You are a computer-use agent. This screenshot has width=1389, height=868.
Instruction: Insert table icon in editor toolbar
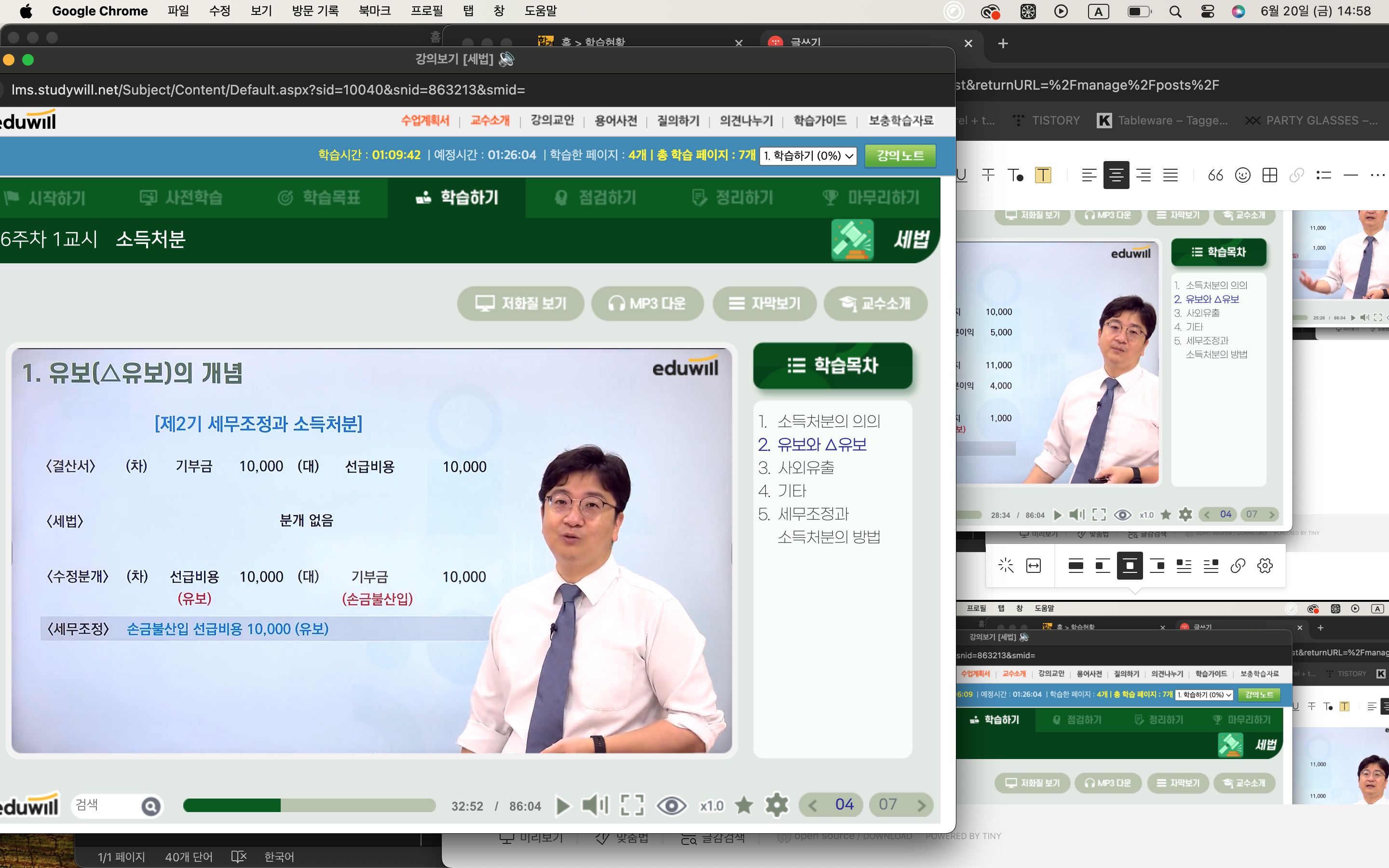pyautogui.click(x=1269, y=175)
